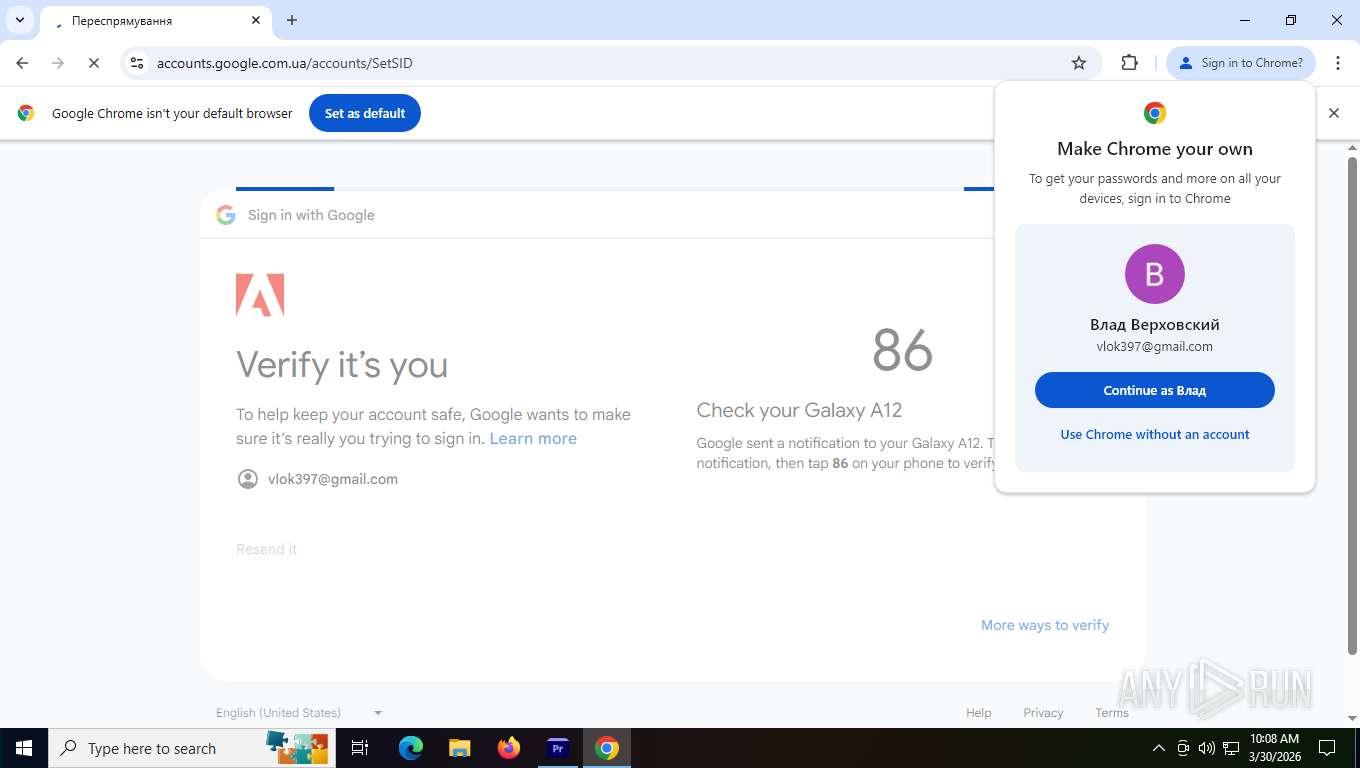Open File Explorer from the taskbar
1360x768 pixels.
[x=459, y=748]
